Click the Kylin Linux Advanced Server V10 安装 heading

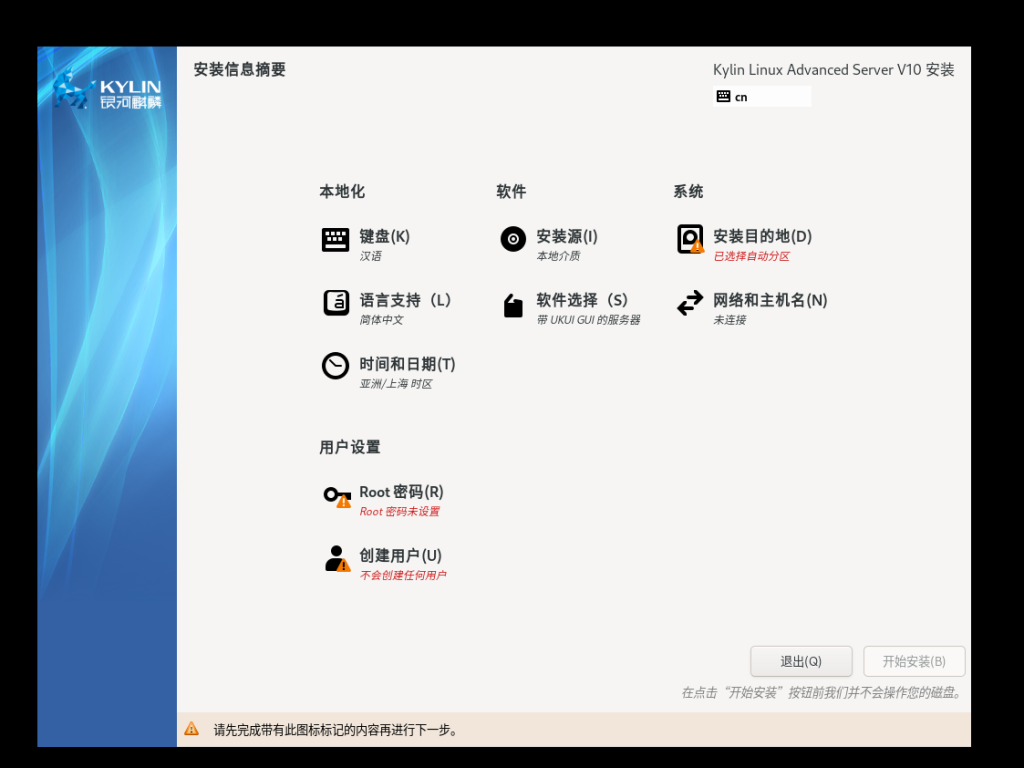pyautogui.click(x=833, y=70)
